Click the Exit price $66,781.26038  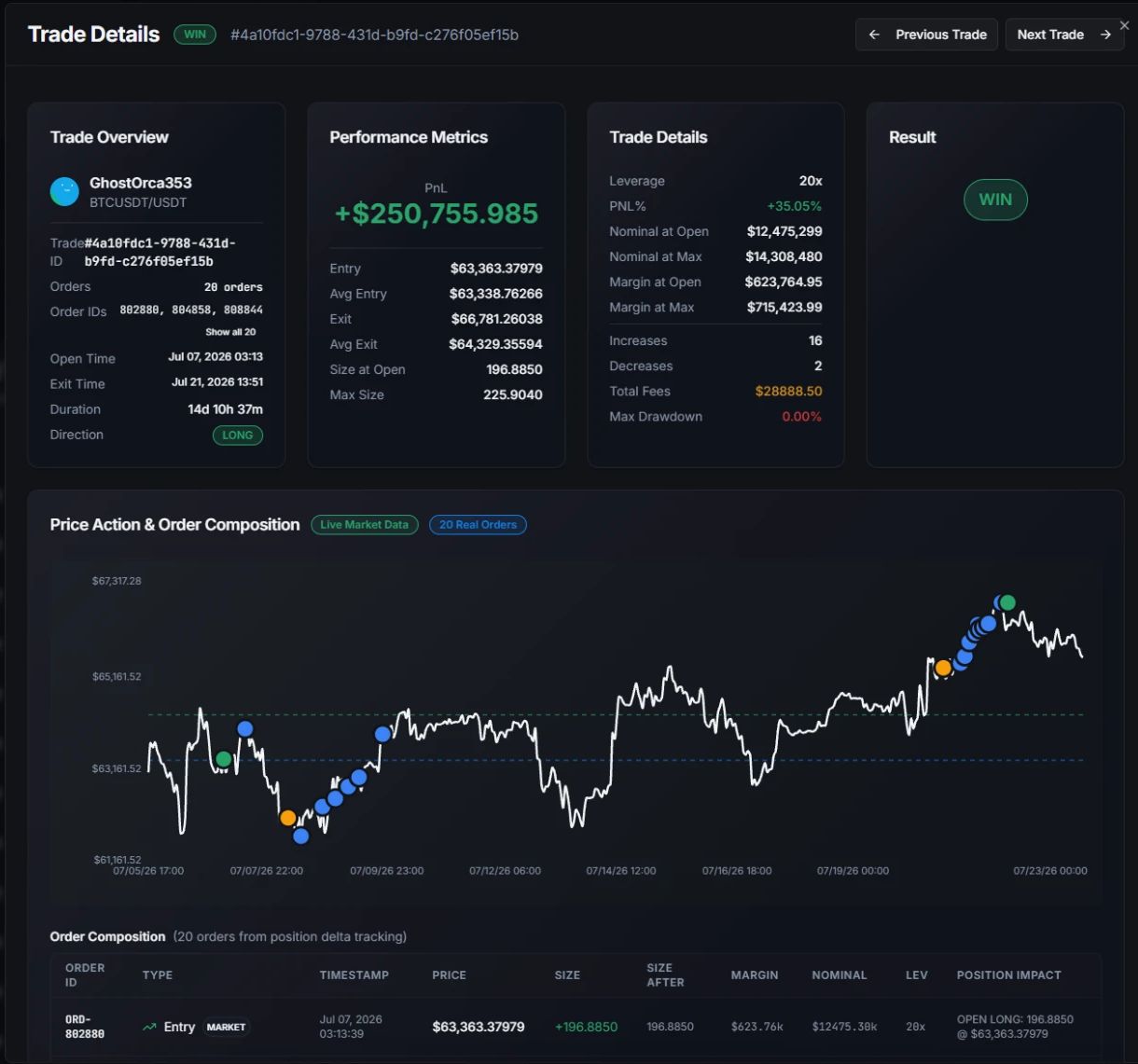pos(496,319)
